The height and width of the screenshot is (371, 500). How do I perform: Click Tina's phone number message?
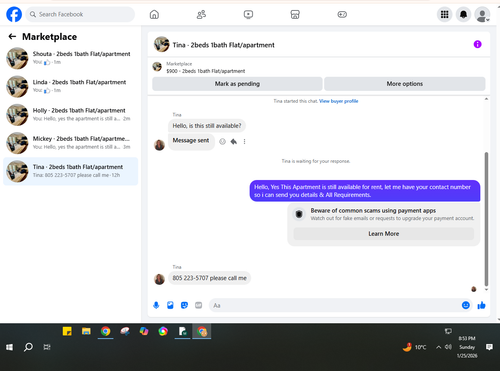point(209,278)
